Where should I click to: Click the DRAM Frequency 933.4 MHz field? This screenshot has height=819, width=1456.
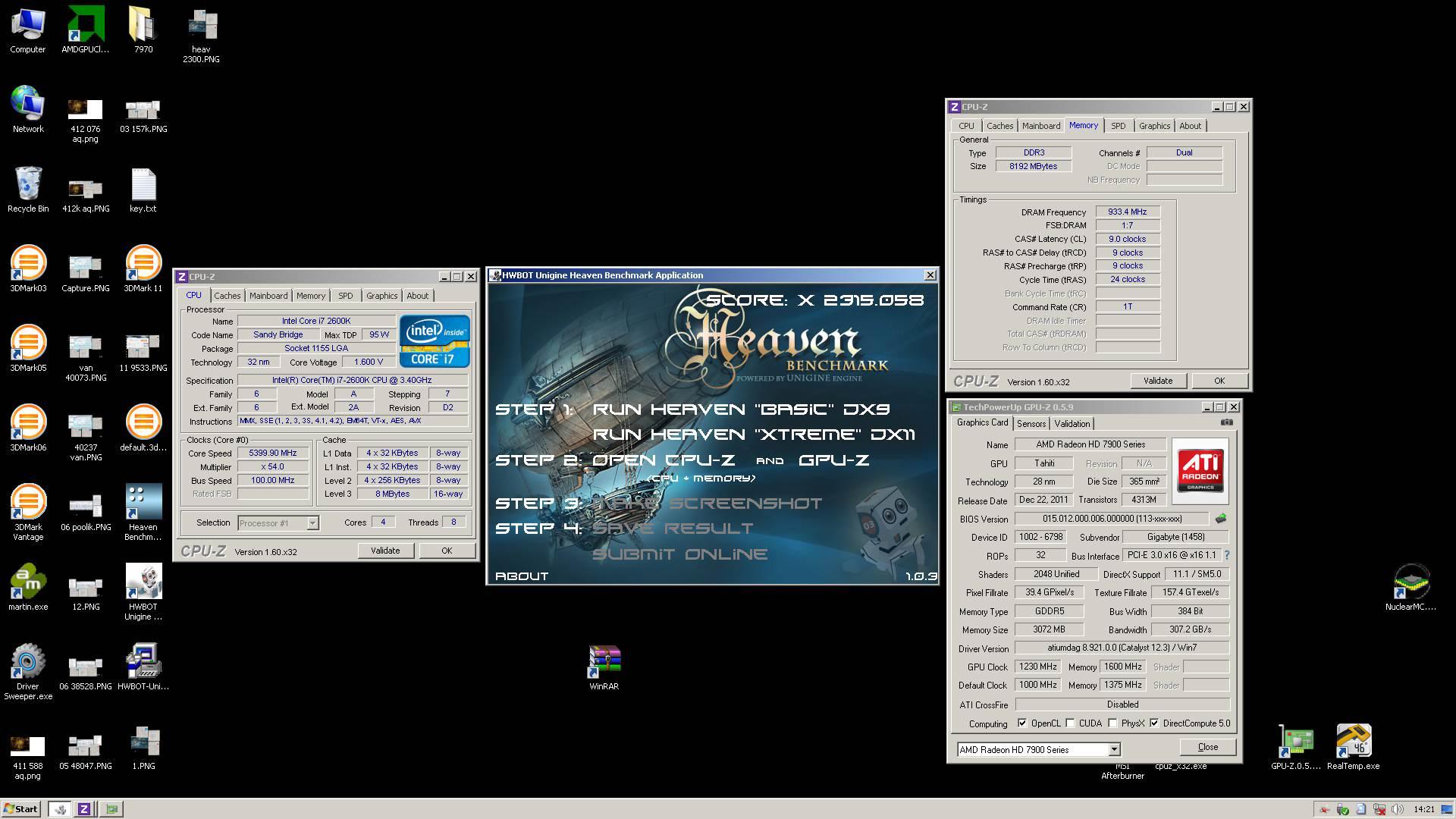[1128, 212]
